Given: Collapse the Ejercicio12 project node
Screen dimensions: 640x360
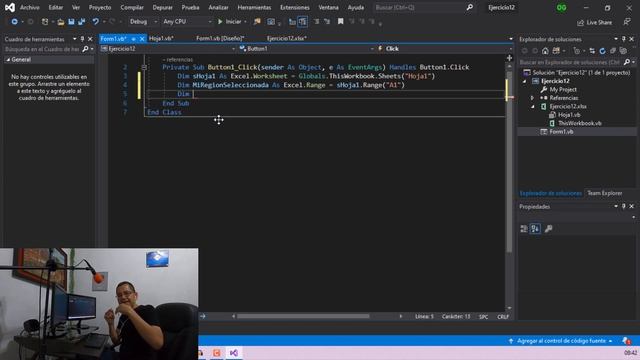Looking at the screenshot, I should point(525,81).
